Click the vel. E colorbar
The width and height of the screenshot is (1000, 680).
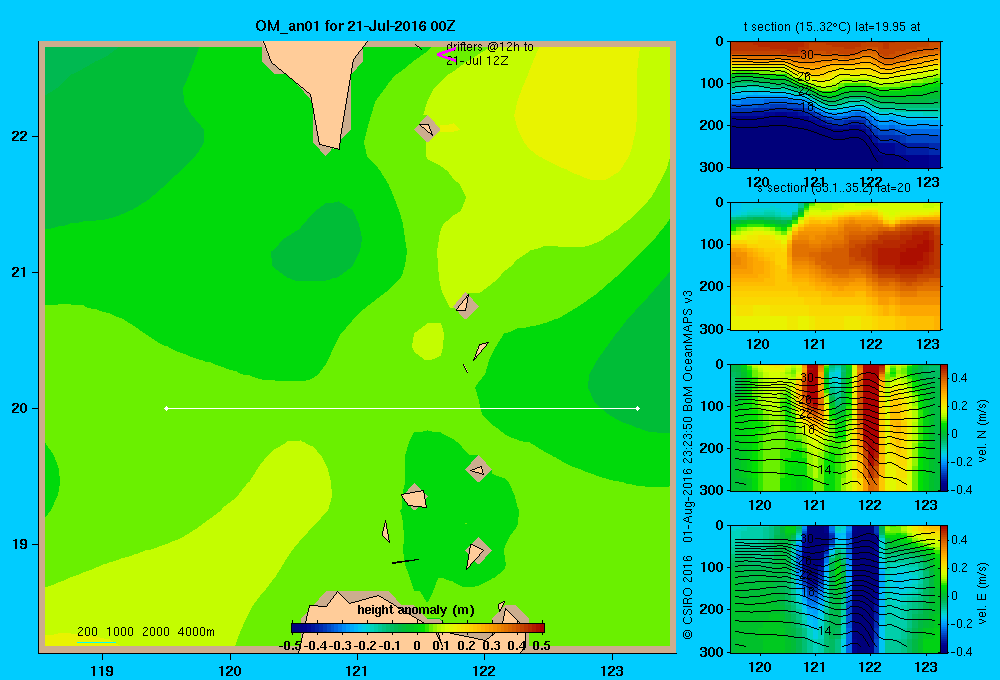tap(944, 589)
